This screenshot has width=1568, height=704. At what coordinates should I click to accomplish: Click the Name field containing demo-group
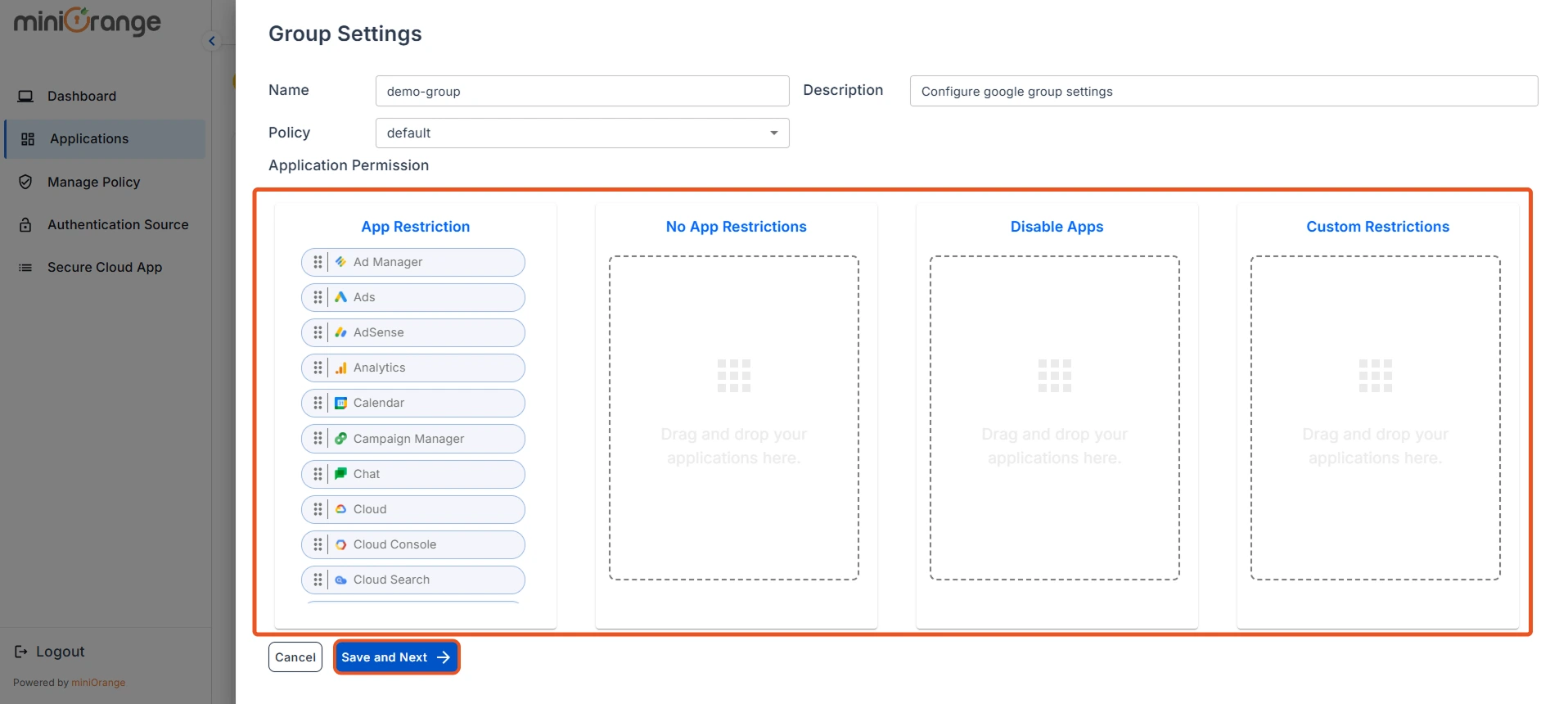pos(582,91)
